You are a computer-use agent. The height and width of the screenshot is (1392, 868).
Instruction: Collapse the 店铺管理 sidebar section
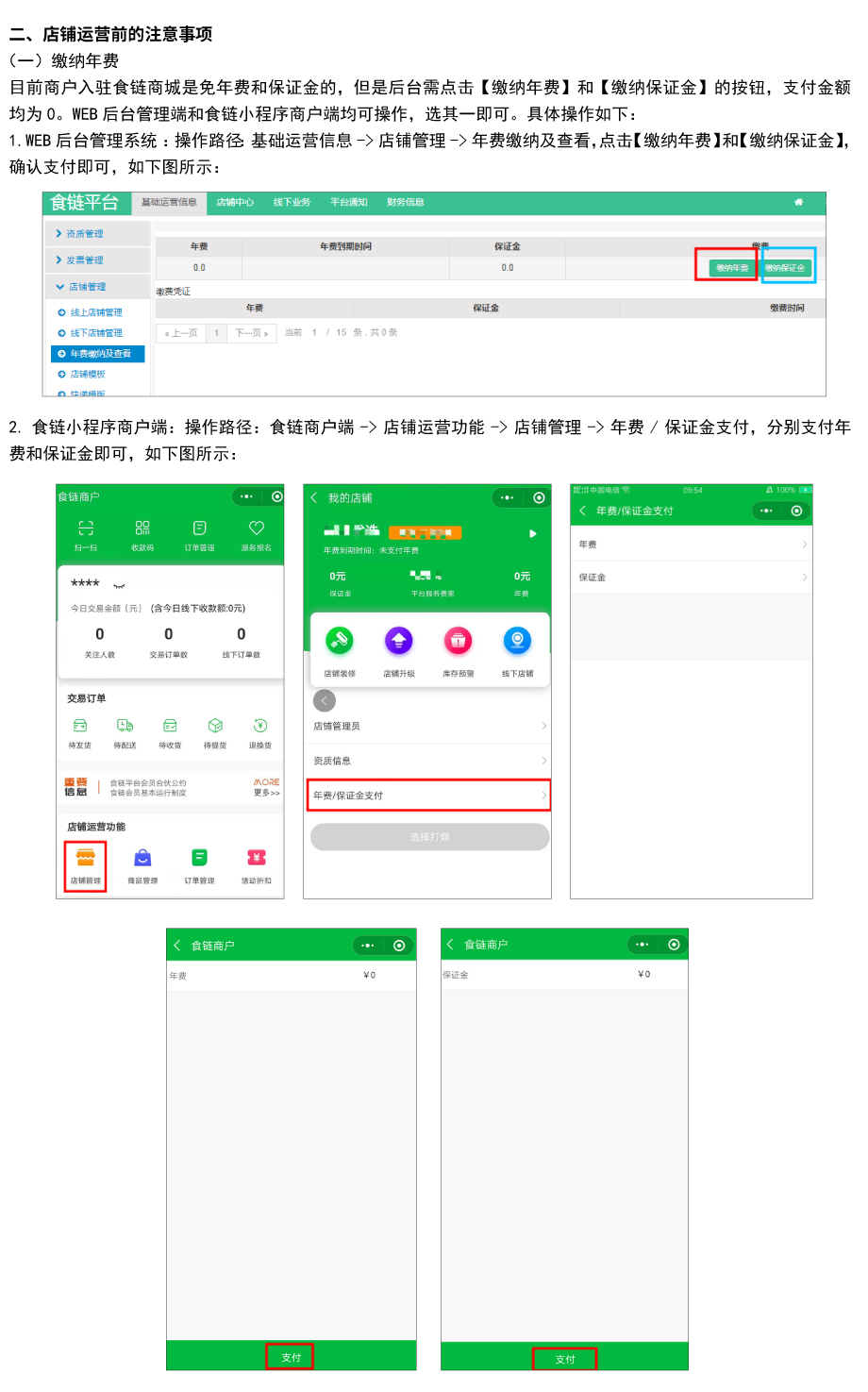(x=87, y=287)
